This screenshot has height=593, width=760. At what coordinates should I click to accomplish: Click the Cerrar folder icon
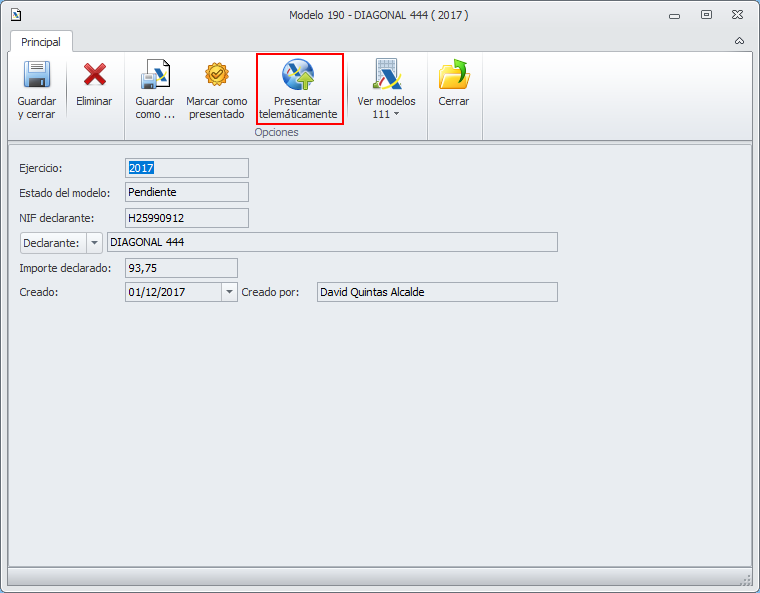pos(454,74)
